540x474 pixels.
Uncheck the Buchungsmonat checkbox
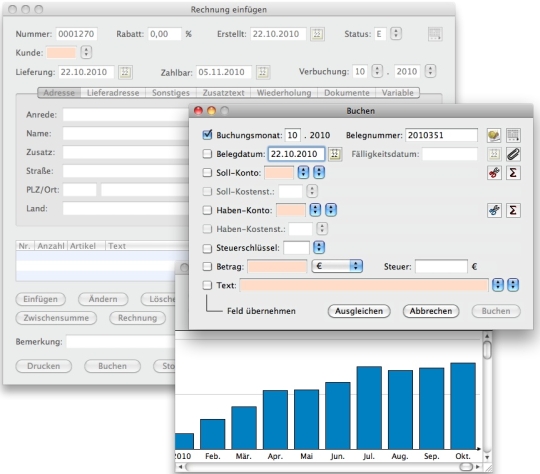(207, 135)
